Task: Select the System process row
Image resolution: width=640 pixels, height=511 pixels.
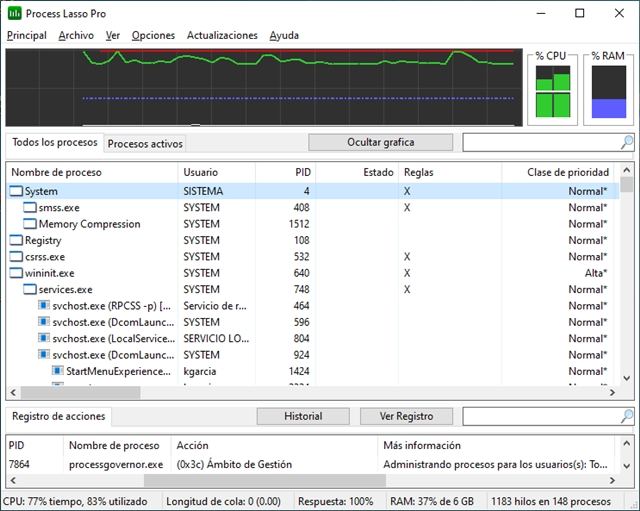Action: (x=313, y=191)
